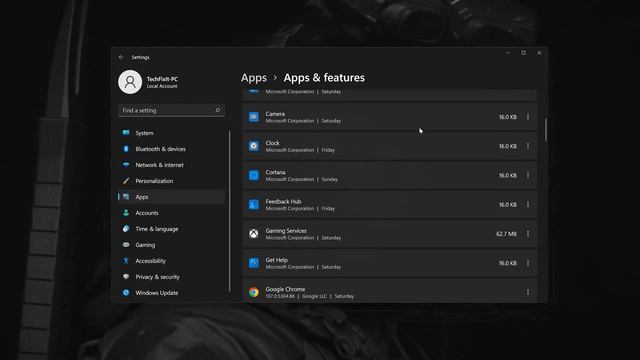The image size is (640, 360).
Task: Click the Apps breadcrumb link
Action: pos(253,78)
